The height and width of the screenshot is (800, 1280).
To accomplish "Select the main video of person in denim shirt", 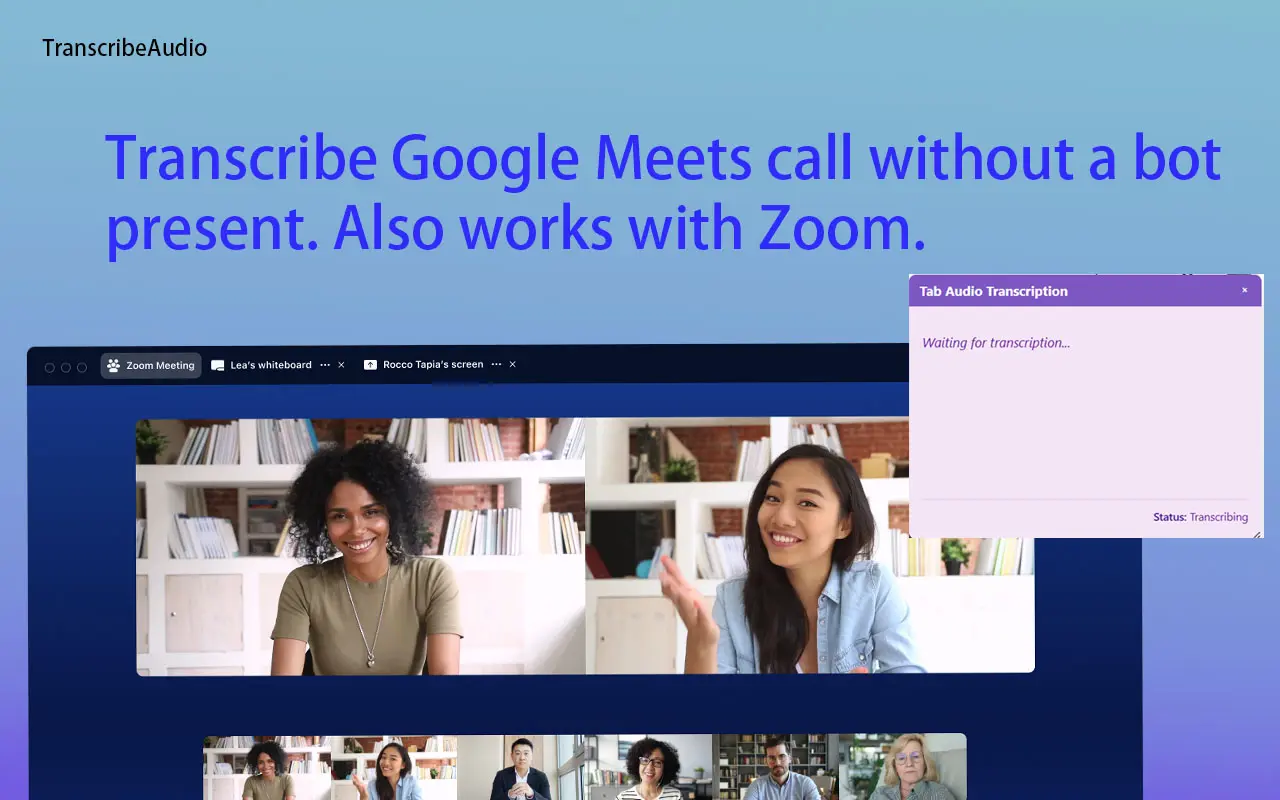I will [809, 546].
